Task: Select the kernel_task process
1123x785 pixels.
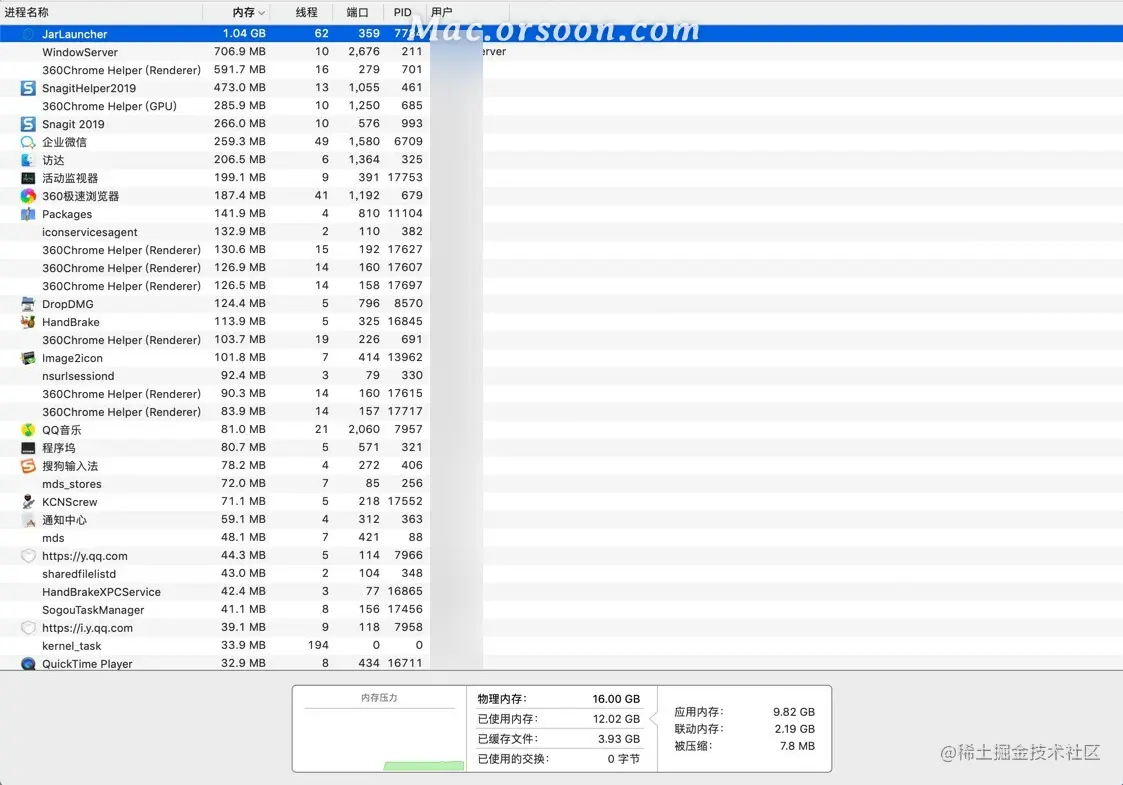Action: click(562, 645)
